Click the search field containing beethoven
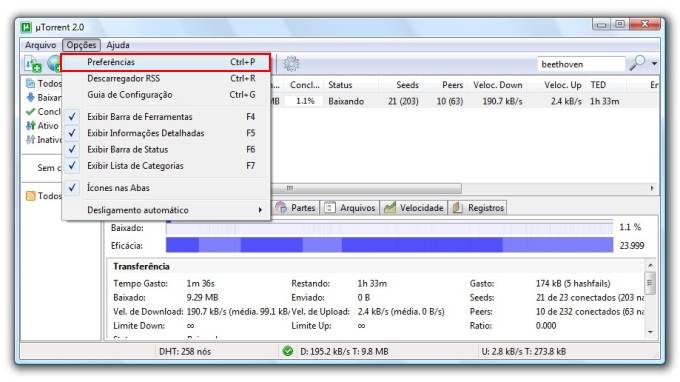 click(581, 64)
